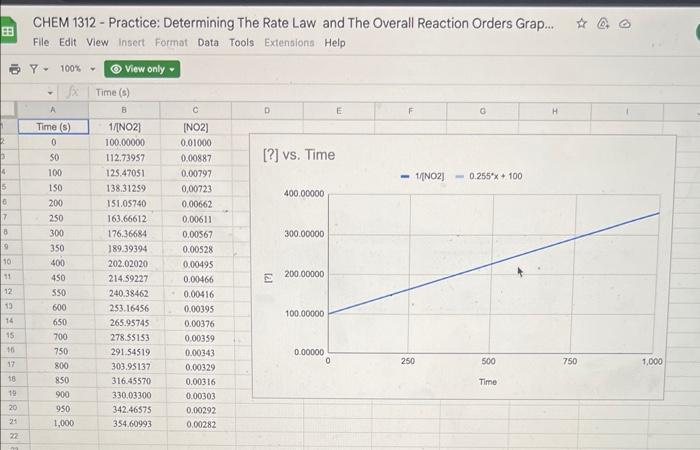This screenshot has width=700, height=450.
Task: Click the time cell showing 550
Action: (59, 293)
